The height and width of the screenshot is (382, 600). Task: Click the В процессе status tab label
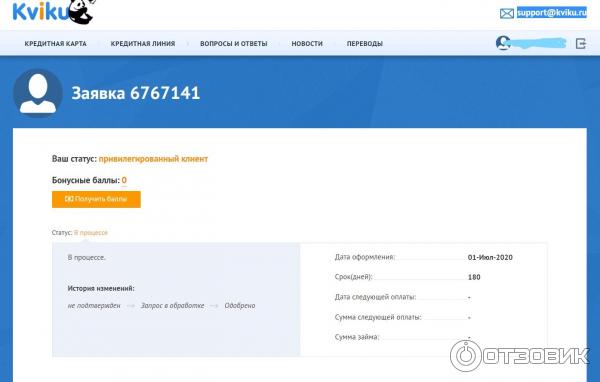[x=91, y=232]
